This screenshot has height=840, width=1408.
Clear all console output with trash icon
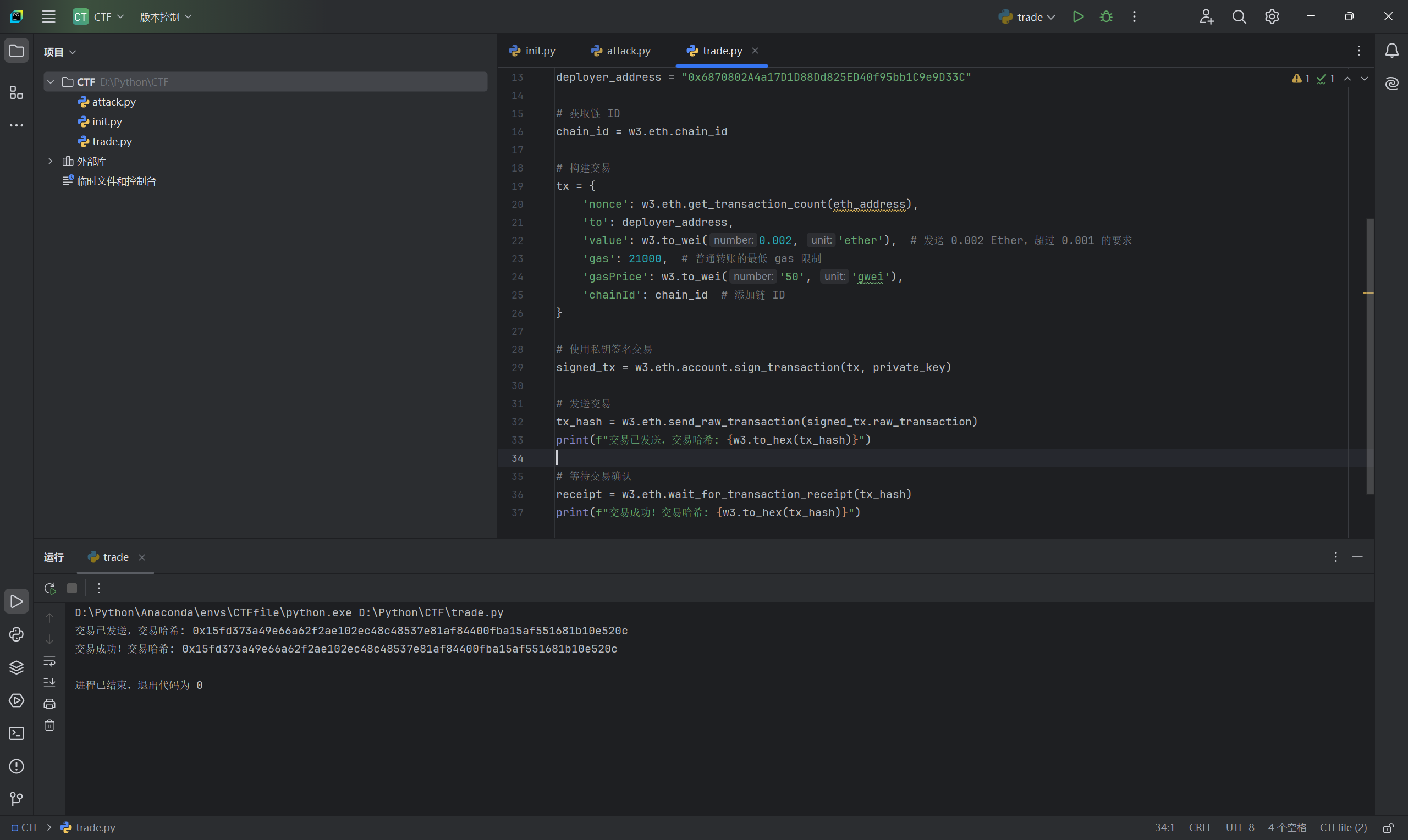(x=50, y=725)
